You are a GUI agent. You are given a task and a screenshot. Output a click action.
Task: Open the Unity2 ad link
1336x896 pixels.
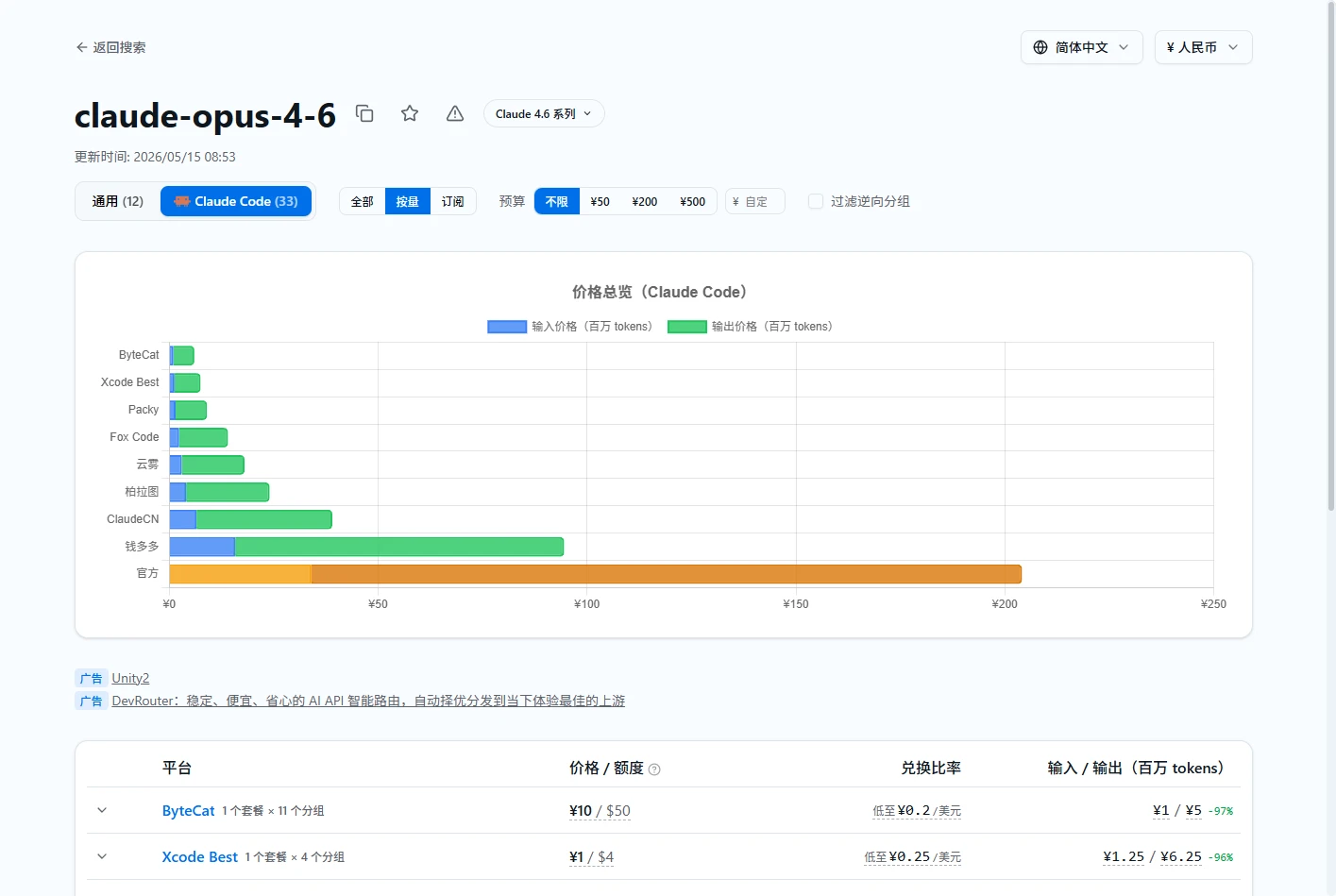pos(130,678)
